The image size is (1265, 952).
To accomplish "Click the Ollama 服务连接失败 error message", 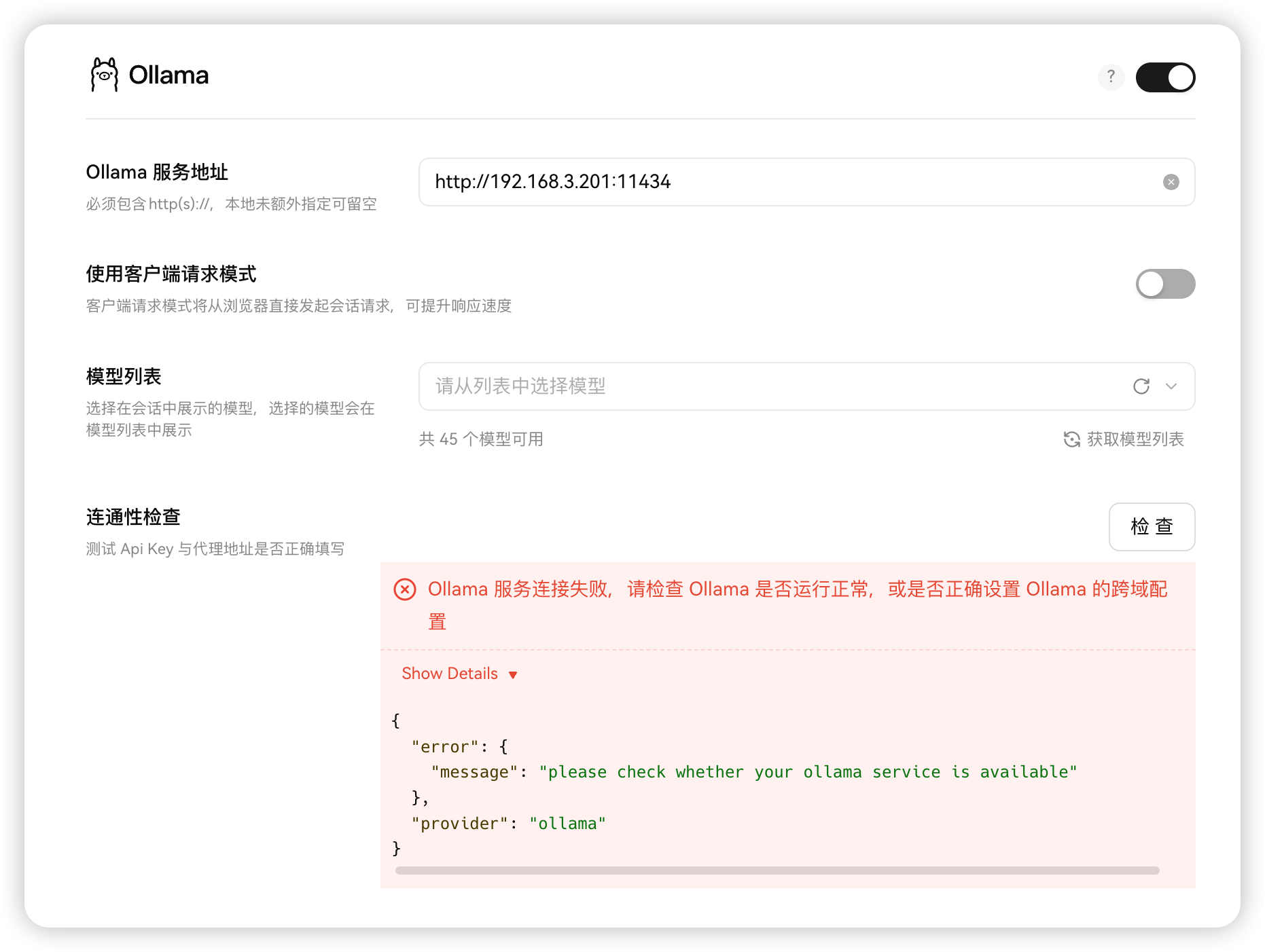I will (798, 605).
